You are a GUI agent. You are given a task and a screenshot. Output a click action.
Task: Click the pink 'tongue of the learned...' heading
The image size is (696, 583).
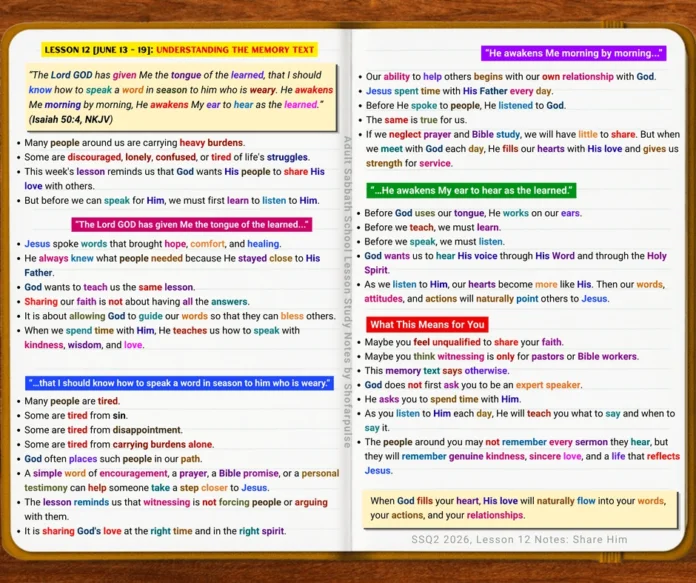pos(192,225)
